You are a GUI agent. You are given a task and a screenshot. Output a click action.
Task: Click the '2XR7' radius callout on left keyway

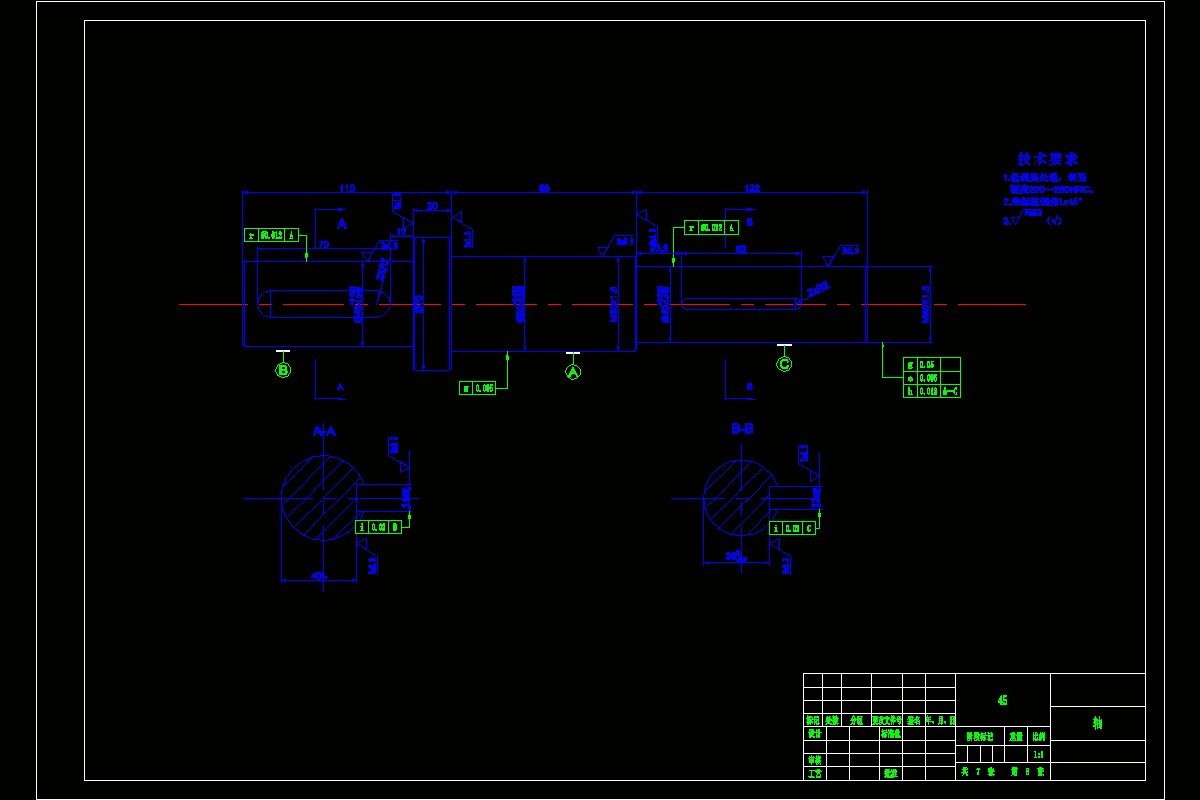click(384, 270)
